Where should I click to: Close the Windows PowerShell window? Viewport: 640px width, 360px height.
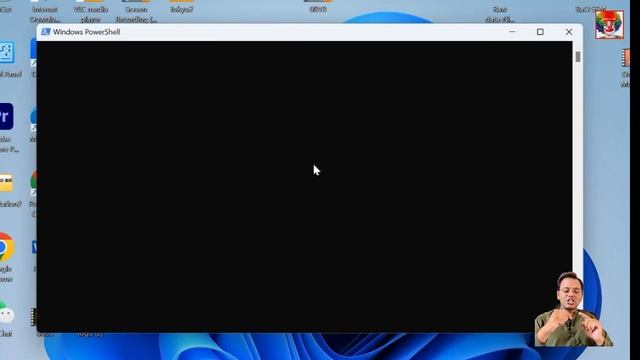(569, 32)
